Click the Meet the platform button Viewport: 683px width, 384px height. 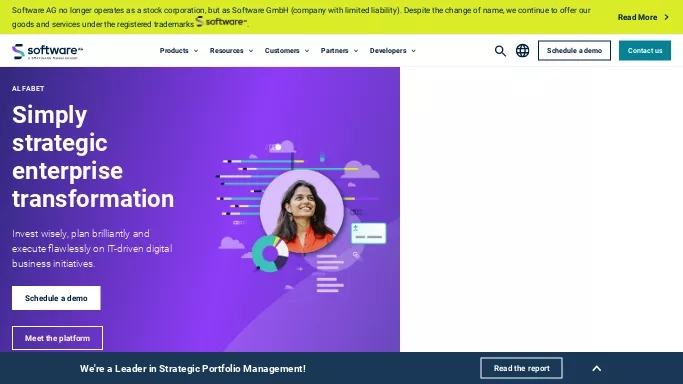point(57,338)
